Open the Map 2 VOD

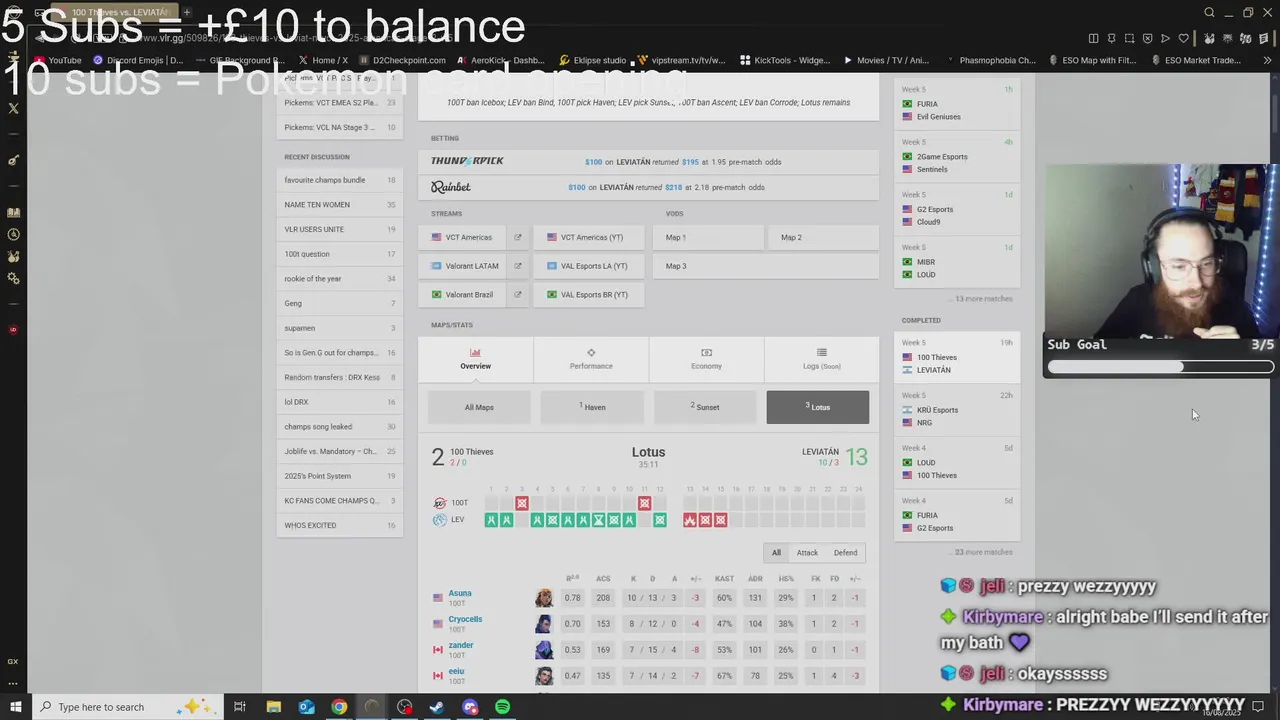point(823,237)
